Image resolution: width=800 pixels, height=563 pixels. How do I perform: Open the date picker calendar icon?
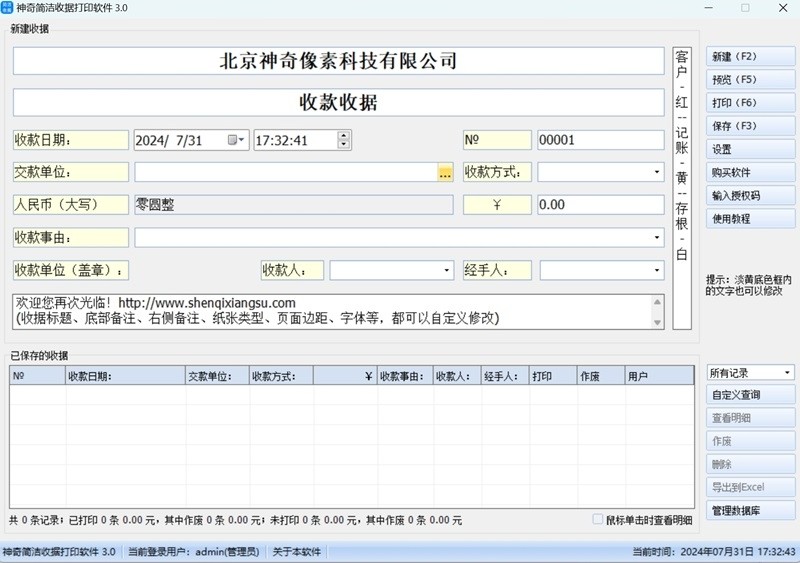coord(236,141)
